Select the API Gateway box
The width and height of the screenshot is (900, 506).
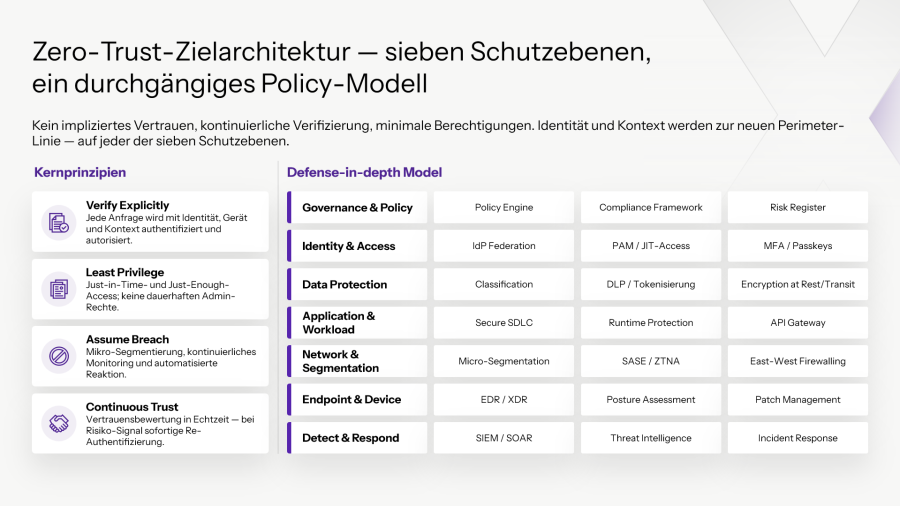[x=798, y=322]
